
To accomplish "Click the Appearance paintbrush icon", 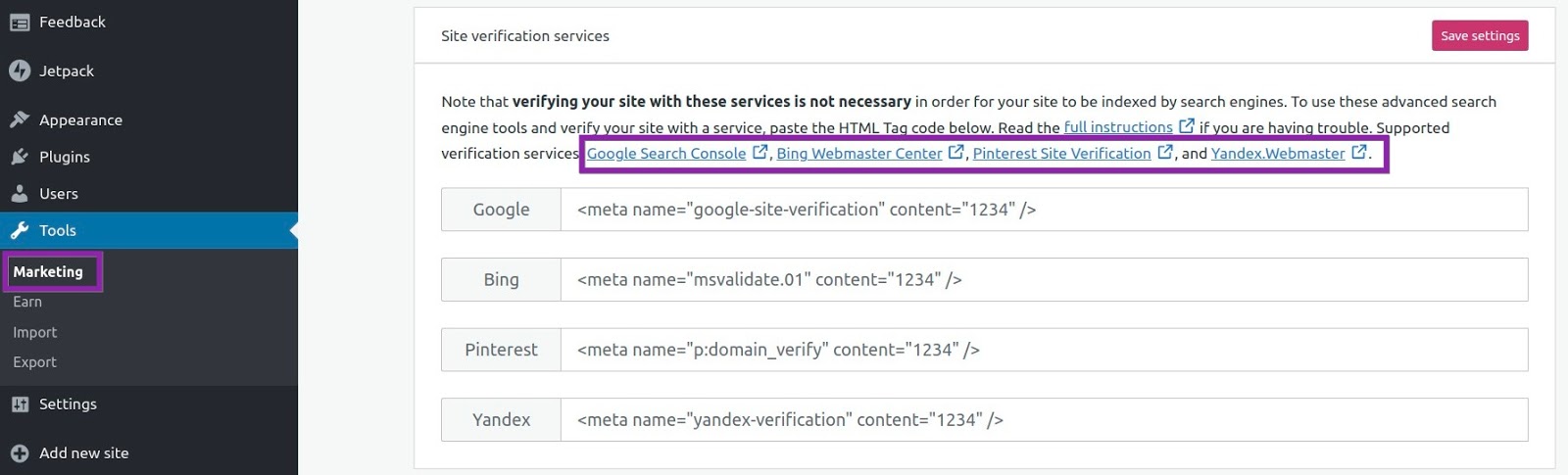I will click(20, 119).
